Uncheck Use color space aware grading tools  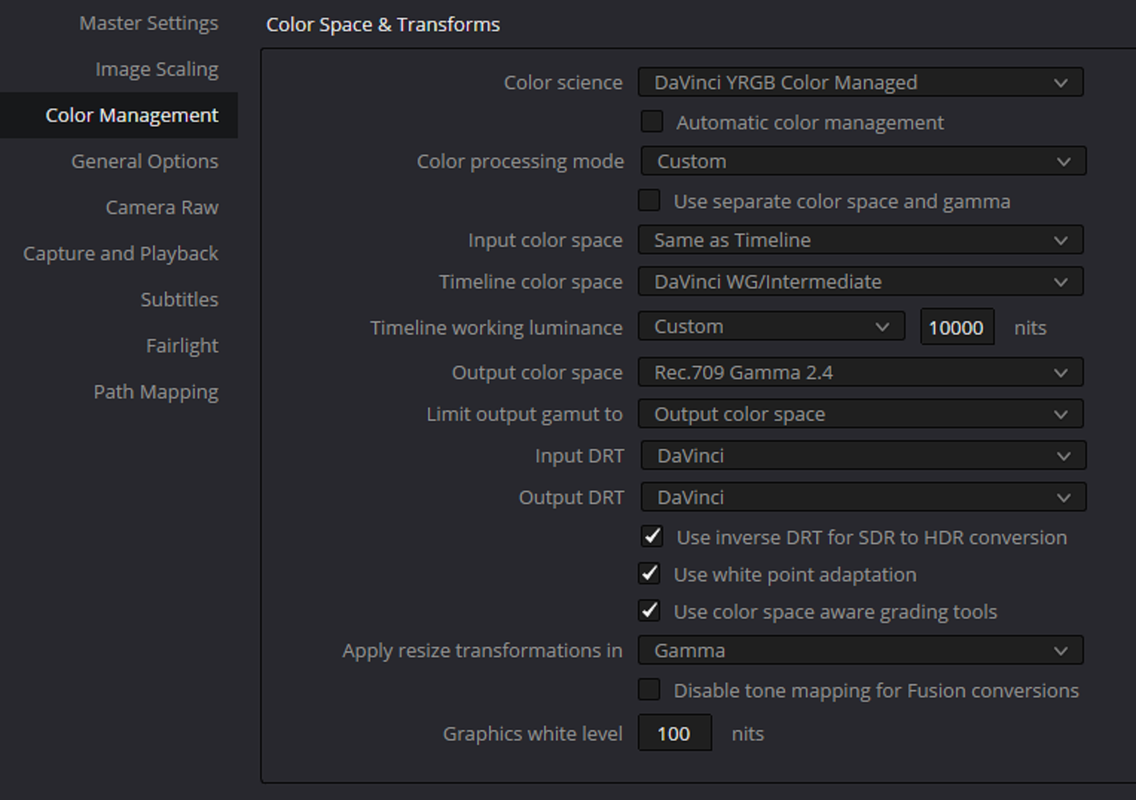(x=649, y=611)
